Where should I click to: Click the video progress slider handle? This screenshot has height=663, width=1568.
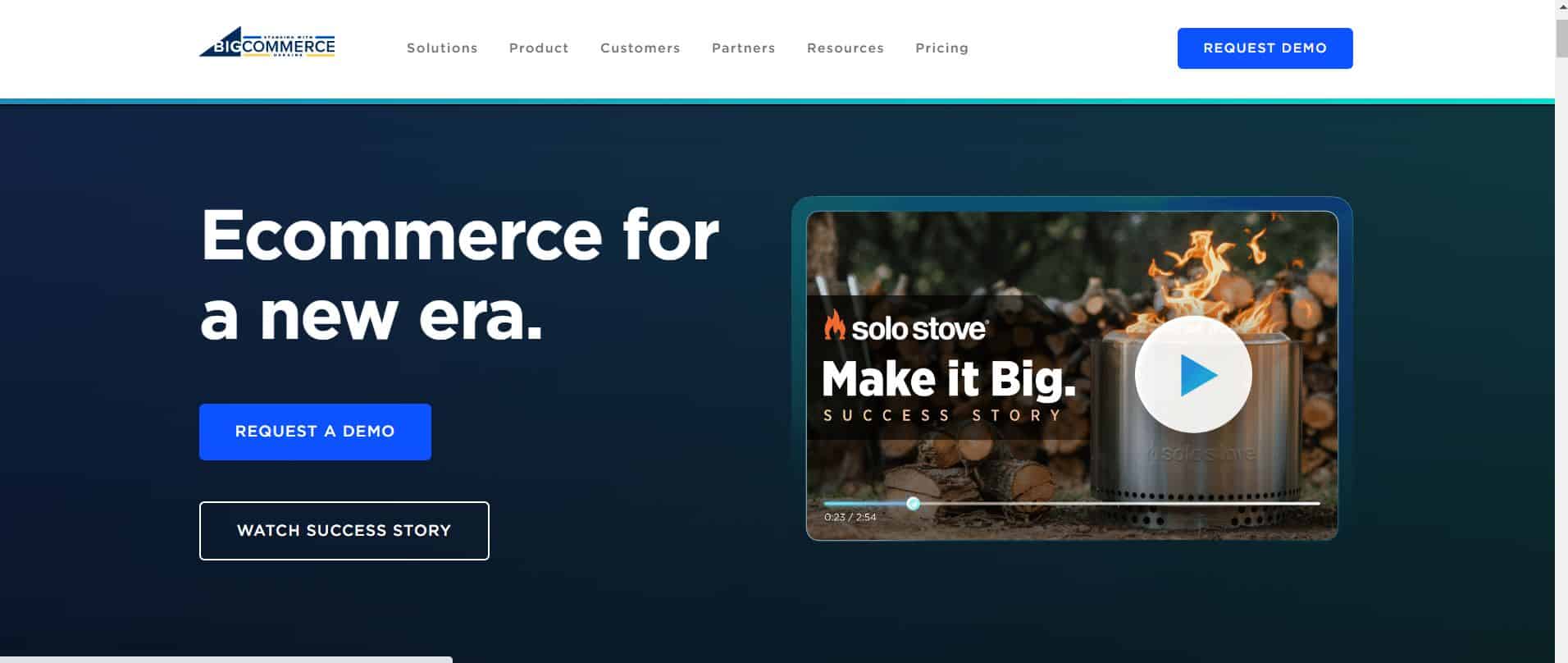913,503
